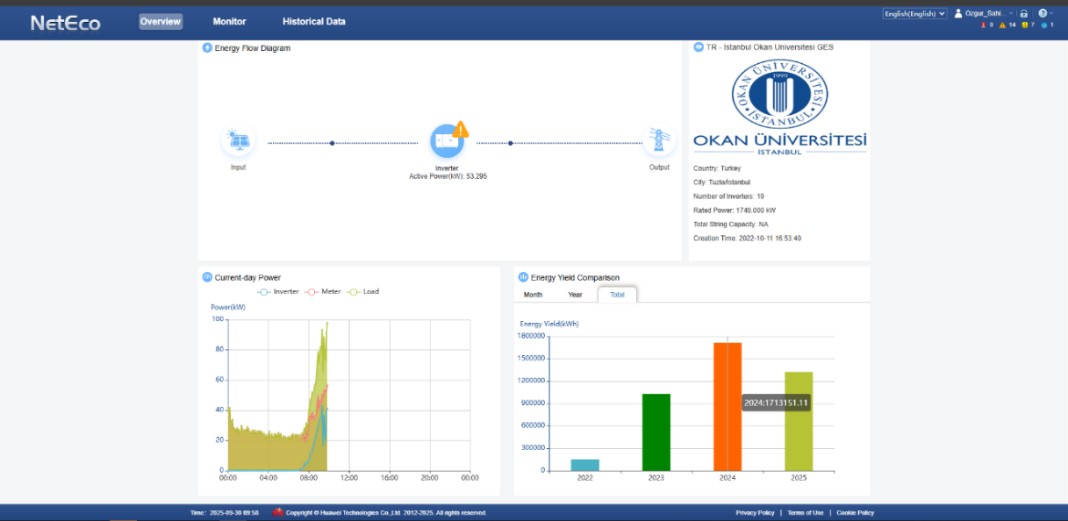Click the solar panel Input icon
The height and width of the screenshot is (521, 1068).
(x=238, y=141)
